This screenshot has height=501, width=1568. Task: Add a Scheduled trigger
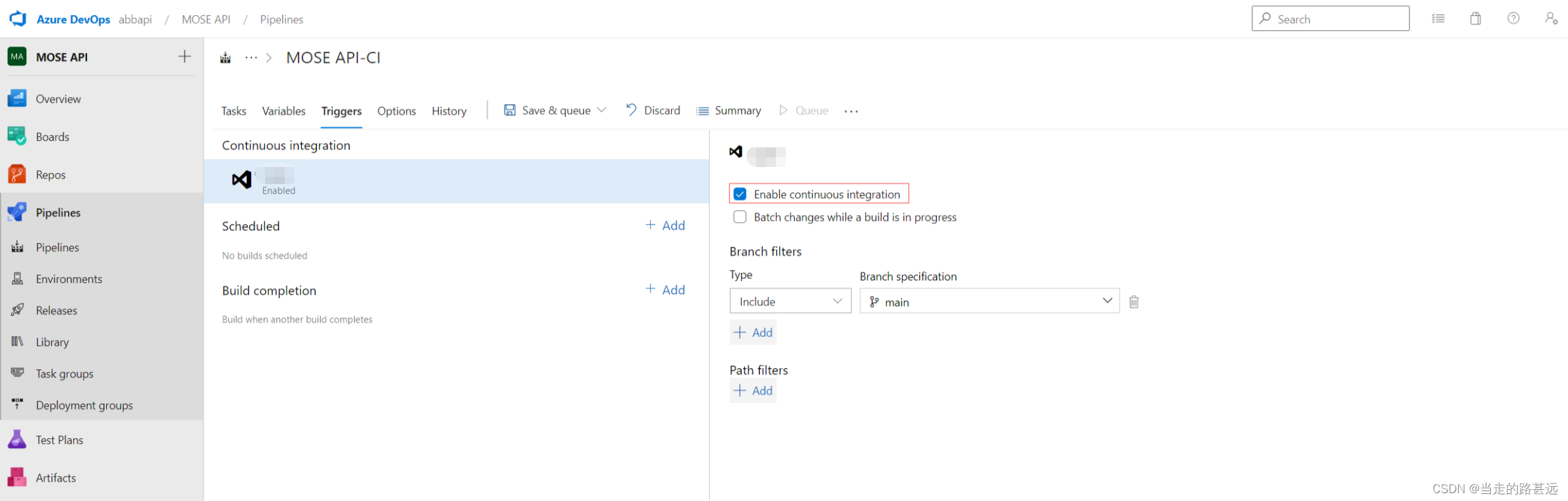point(665,225)
